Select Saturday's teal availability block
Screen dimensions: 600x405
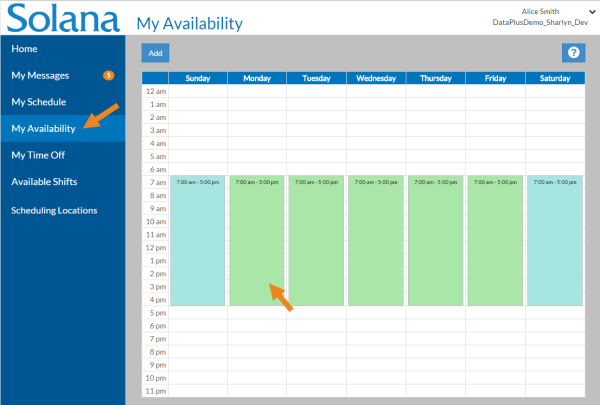(554, 240)
